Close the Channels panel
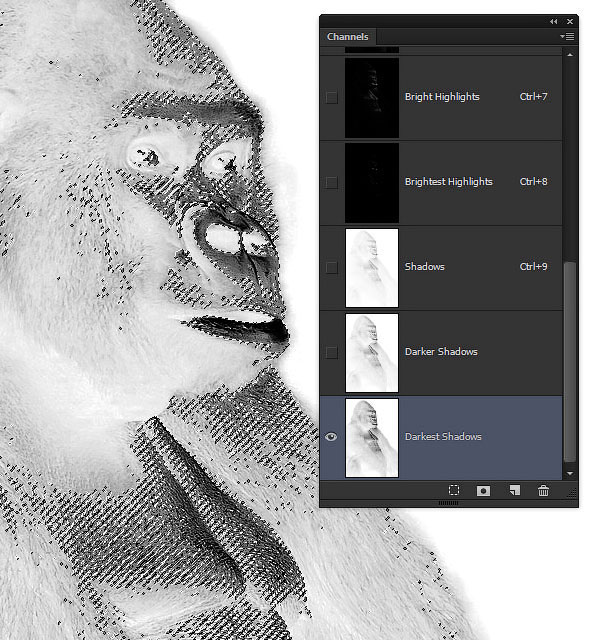This screenshot has width=600, height=640. pos(570,21)
